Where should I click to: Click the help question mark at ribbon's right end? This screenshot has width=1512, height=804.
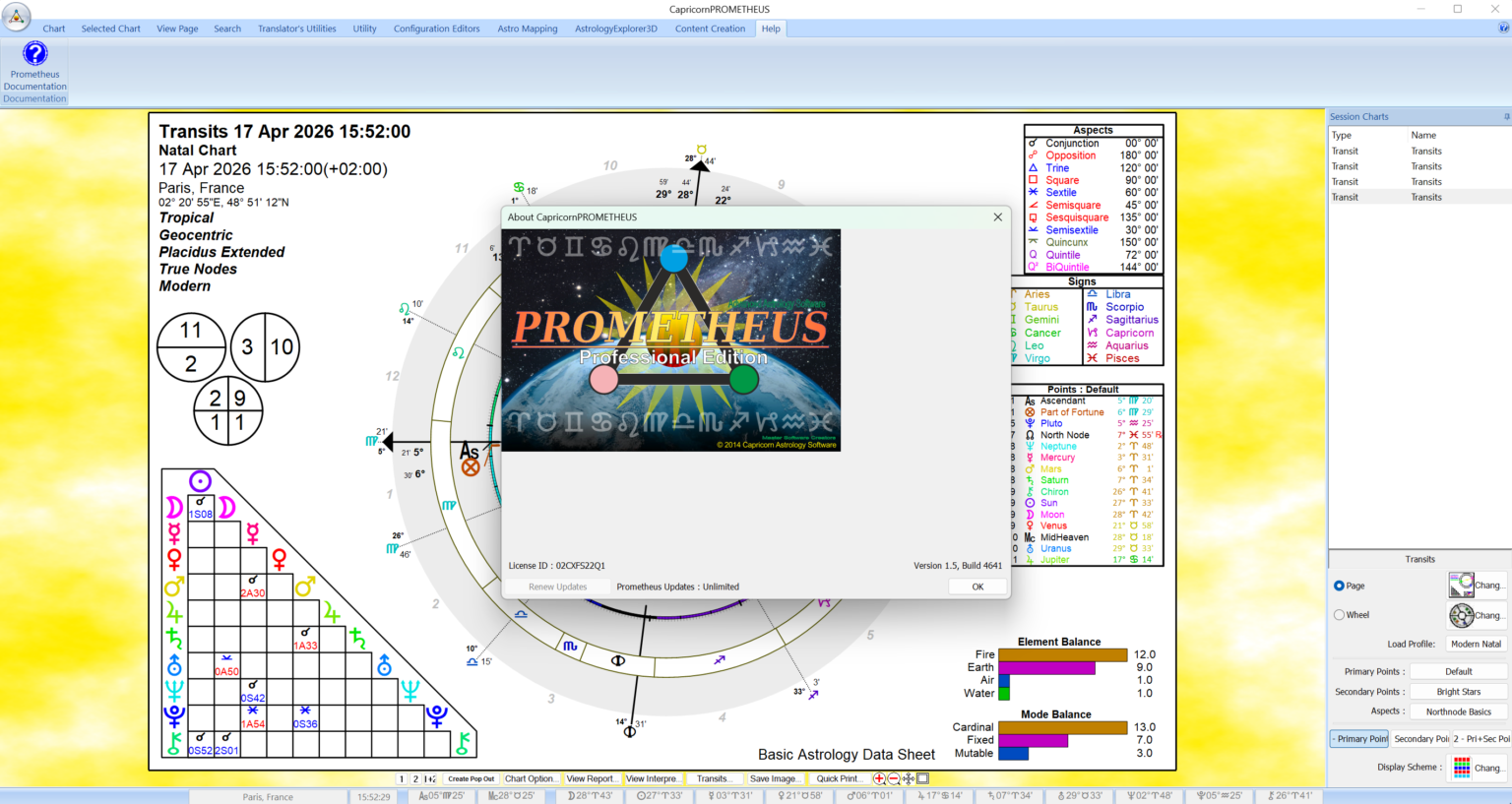pos(1503,29)
